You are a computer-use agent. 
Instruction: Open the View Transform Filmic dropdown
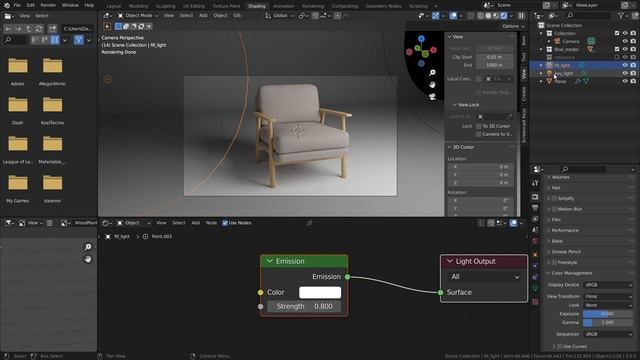tap(608, 296)
